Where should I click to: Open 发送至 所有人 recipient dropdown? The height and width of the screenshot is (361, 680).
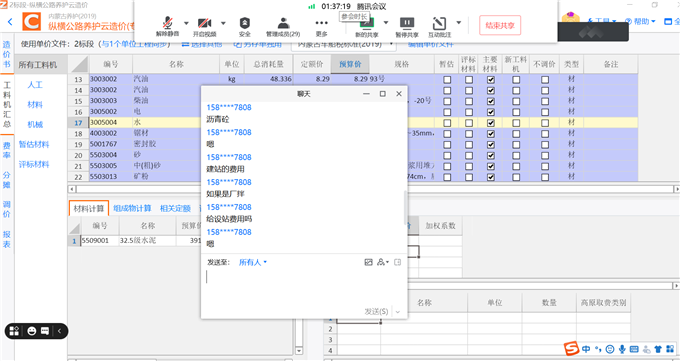tap(253, 262)
